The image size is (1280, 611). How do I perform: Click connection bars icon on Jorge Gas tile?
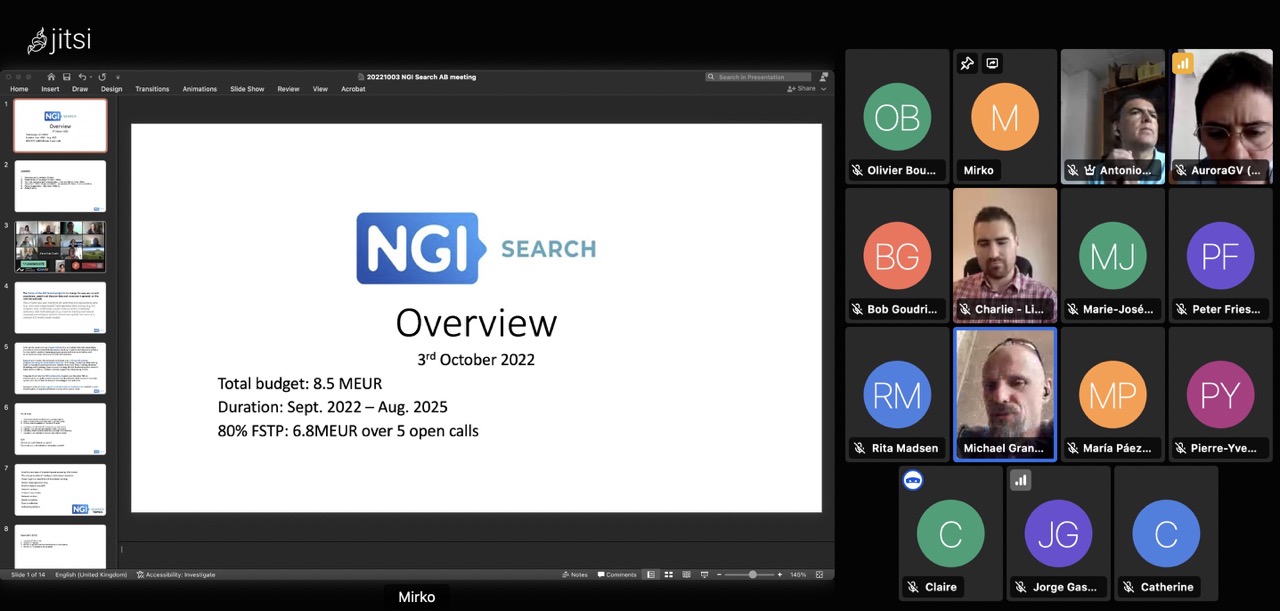point(1021,480)
